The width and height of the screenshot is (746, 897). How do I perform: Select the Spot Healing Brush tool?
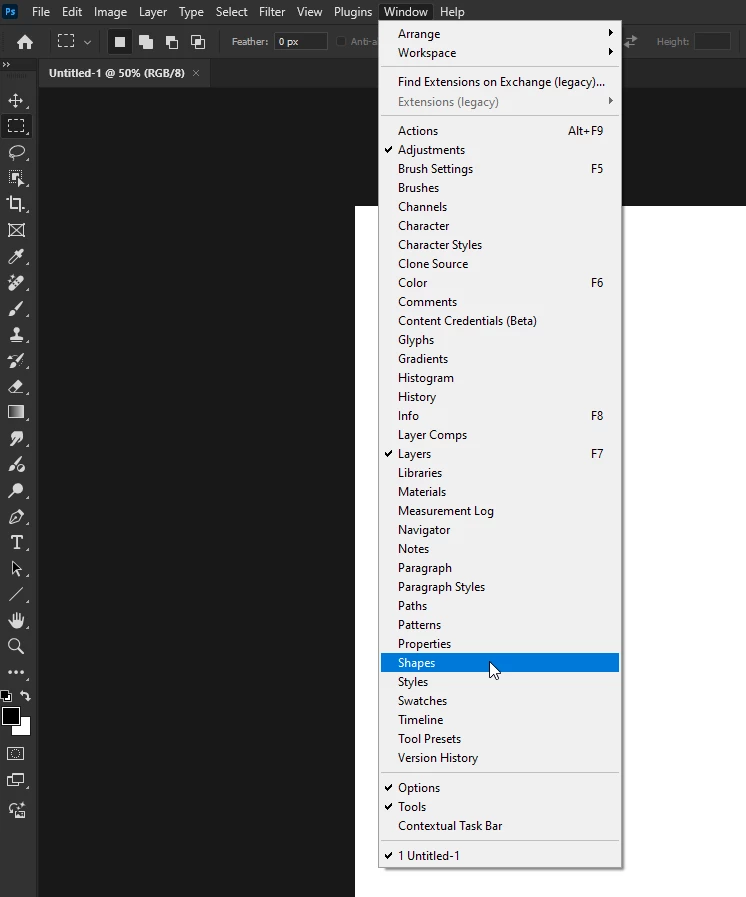click(16, 283)
